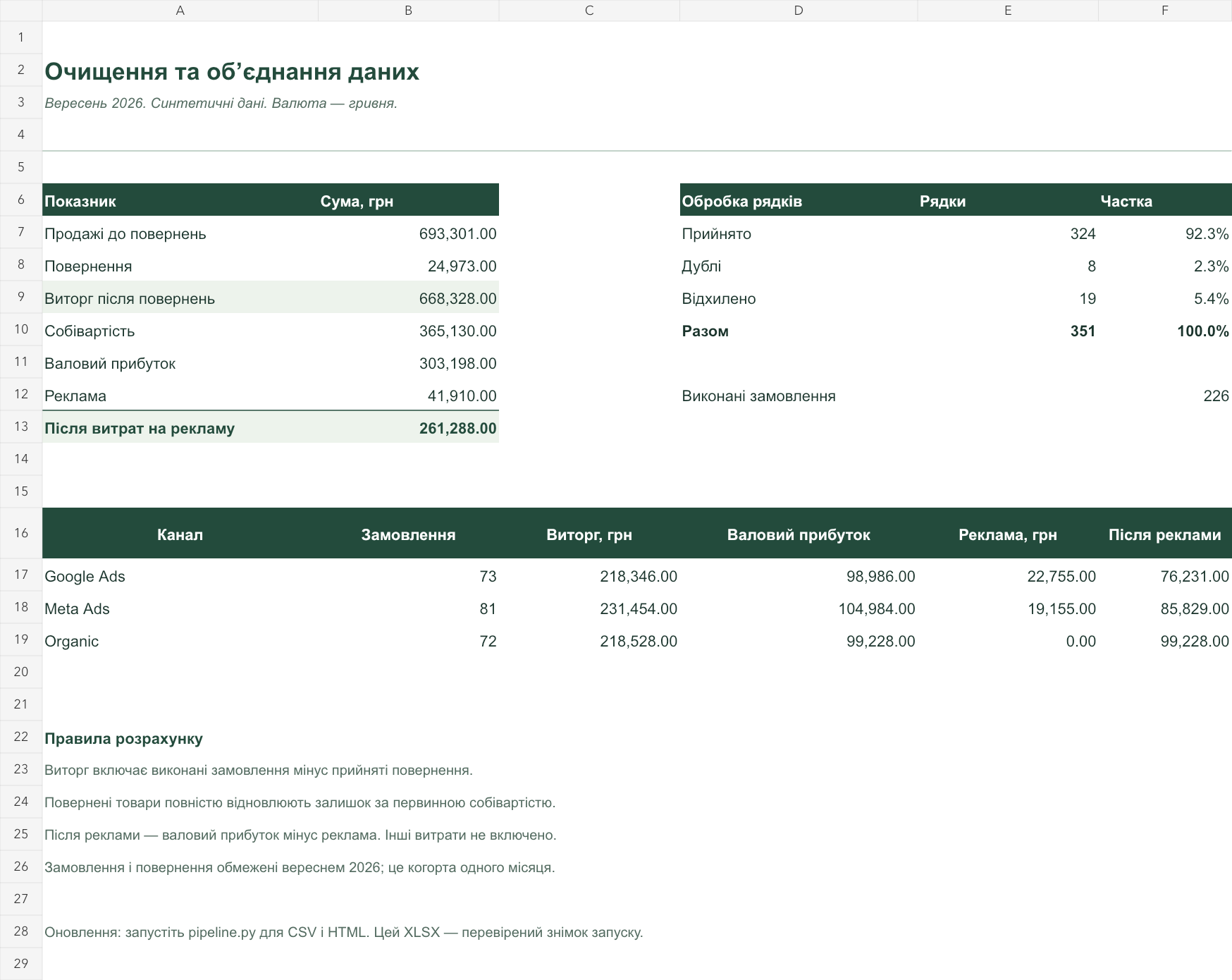Select Meta Ads after-ads value 85,829.00
Image resolution: width=1232 pixels, height=980 pixels.
[1194, 608]
